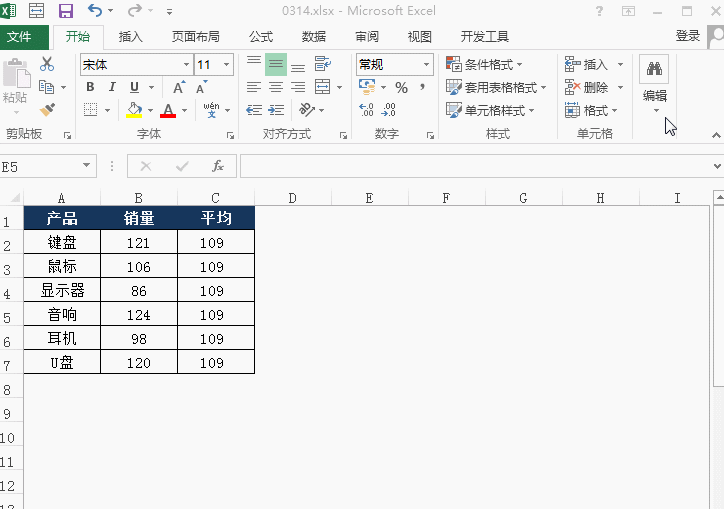Toggle bold formatting

point(90,87)
